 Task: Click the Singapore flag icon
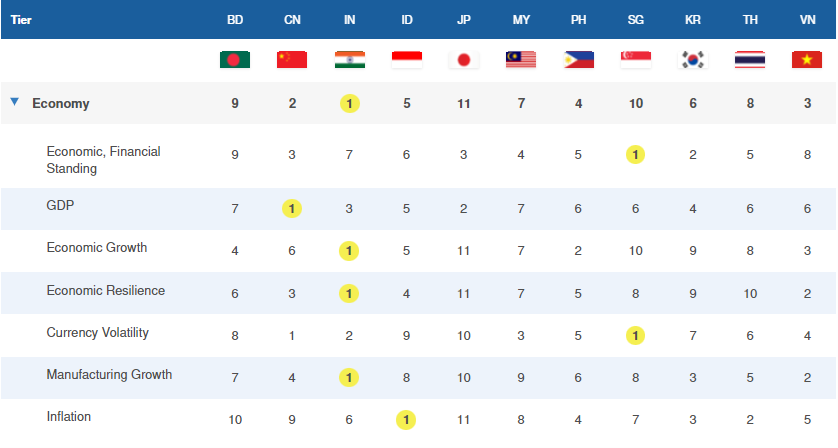click(636, 60)
